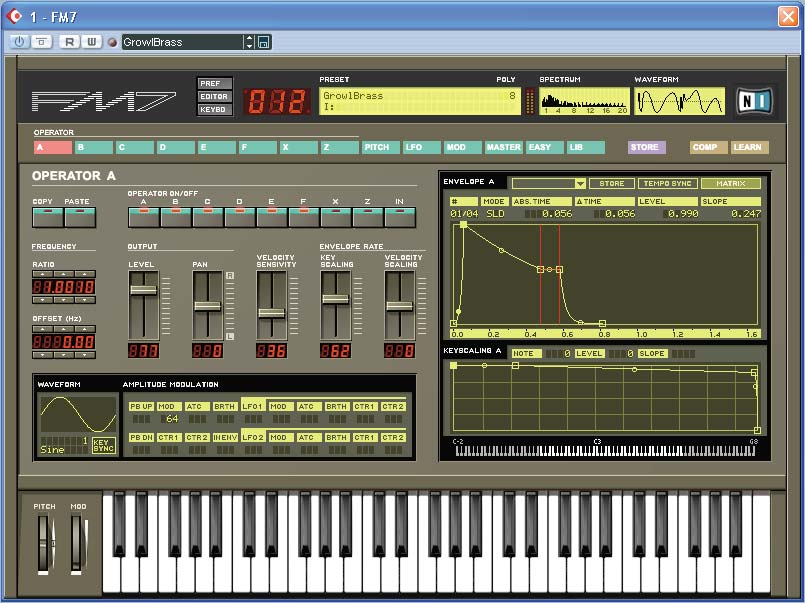Open the GrowlBrass preset name field
The height and width of the screenshot is (603, 805).
182,42
